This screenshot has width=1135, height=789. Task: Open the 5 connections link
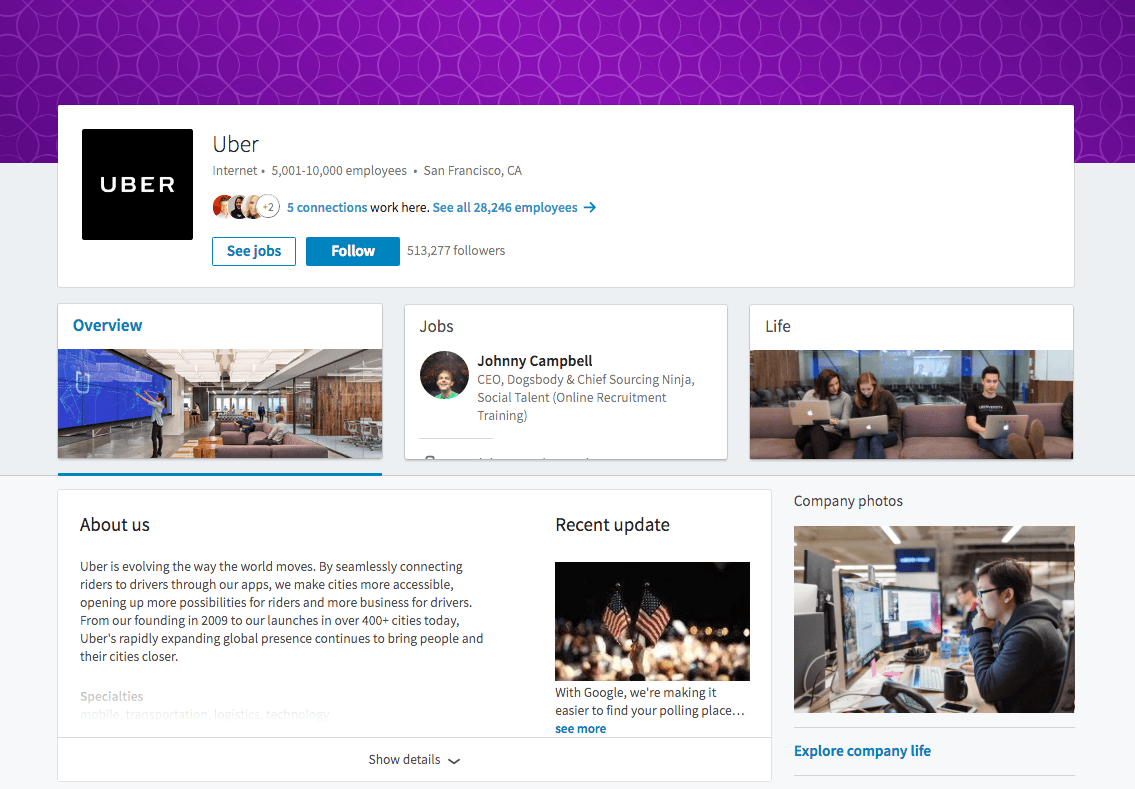(327, 208)
